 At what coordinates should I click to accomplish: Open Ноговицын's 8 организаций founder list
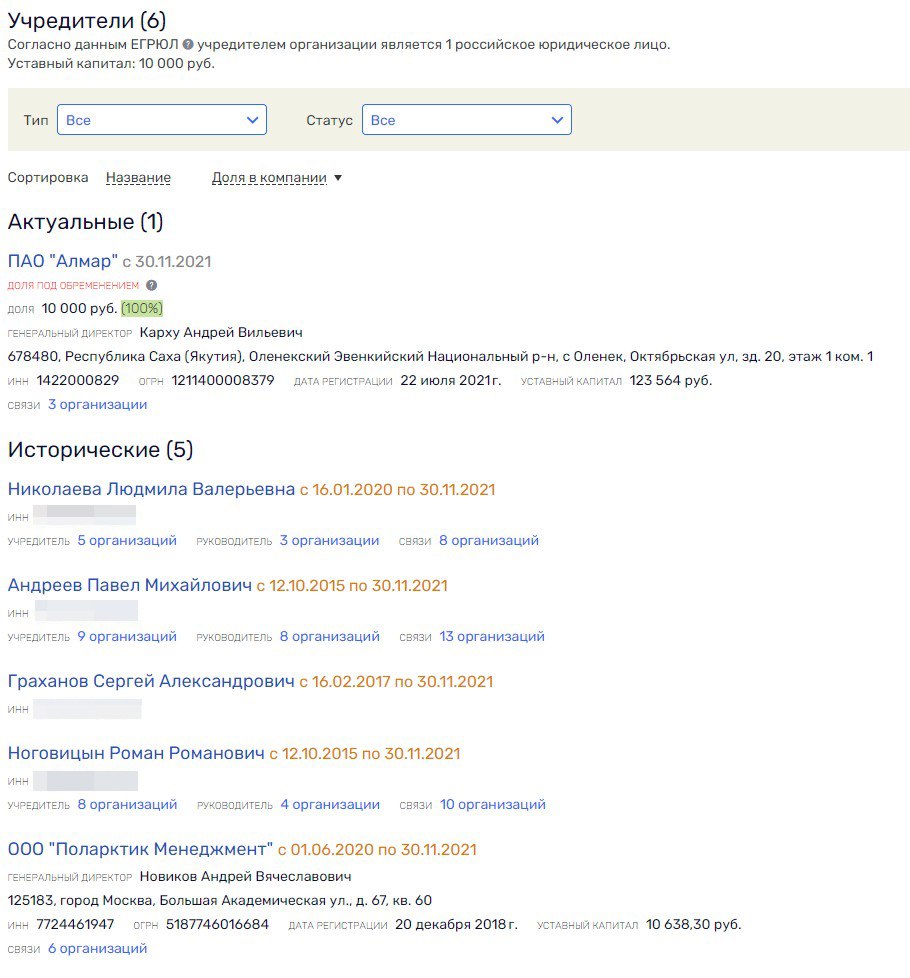pos(127,804)
